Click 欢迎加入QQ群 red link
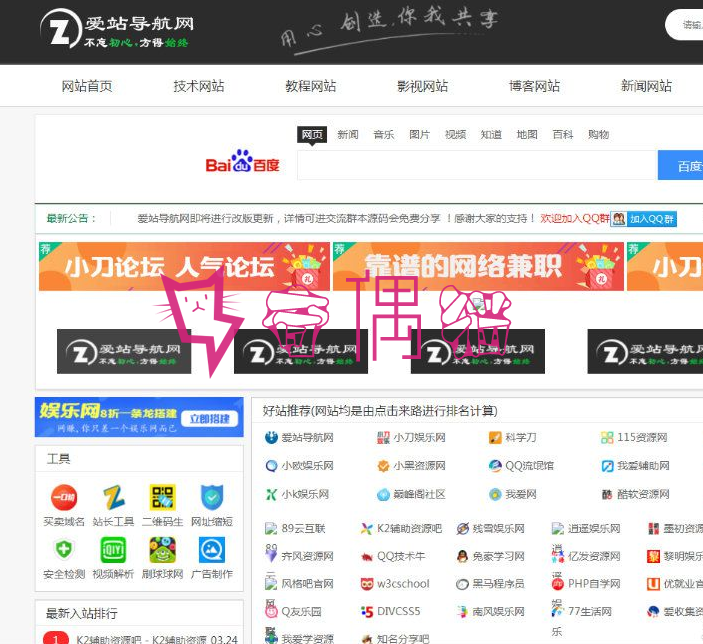Image resolution: width=703 pixels, height=644 pixels. (575, 219)
